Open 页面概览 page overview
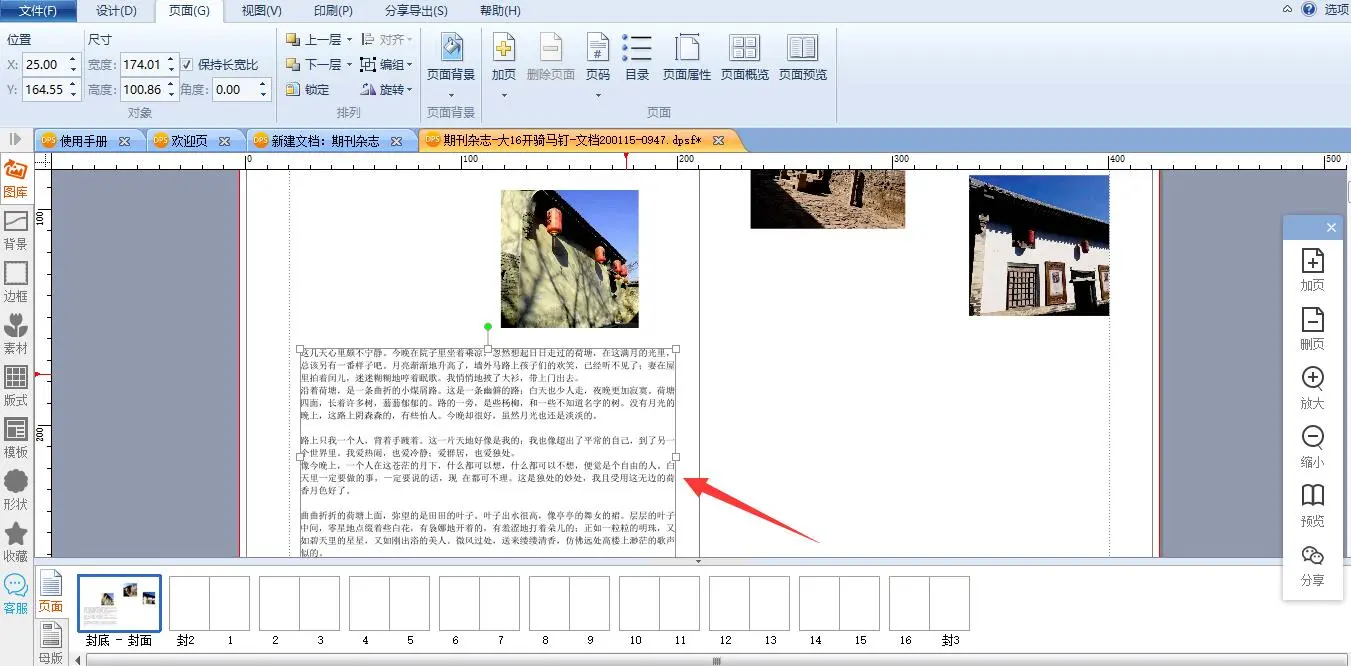The width and height of the screenshot is (1351, 666). coord(744,57)
